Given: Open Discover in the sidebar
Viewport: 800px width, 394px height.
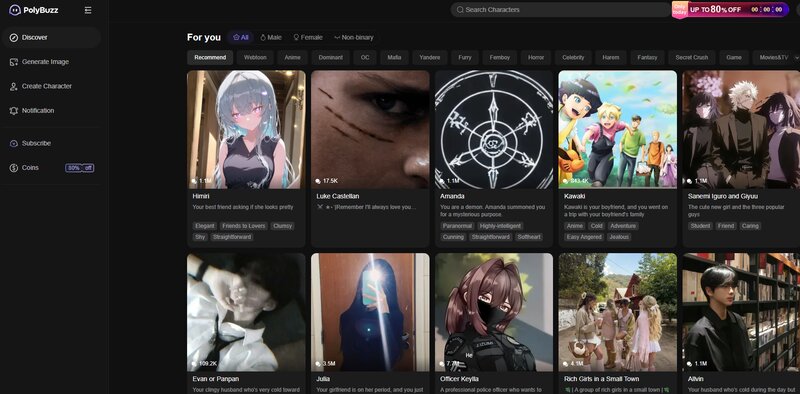Looking at the screenshot, I should pos(51,37).
